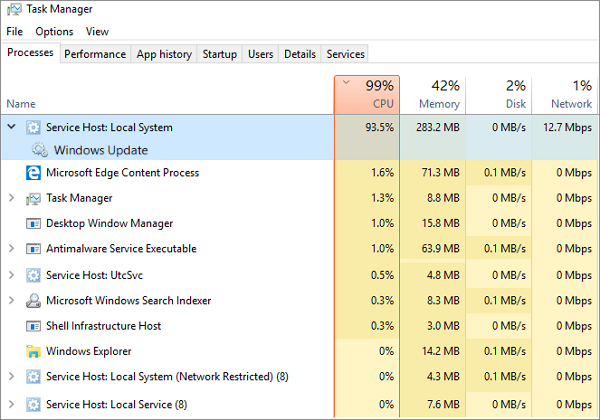Click the Microsoft Windows Search Indexer icon
The height and width of the screenshot is (420, 600).
pos(33,301)
